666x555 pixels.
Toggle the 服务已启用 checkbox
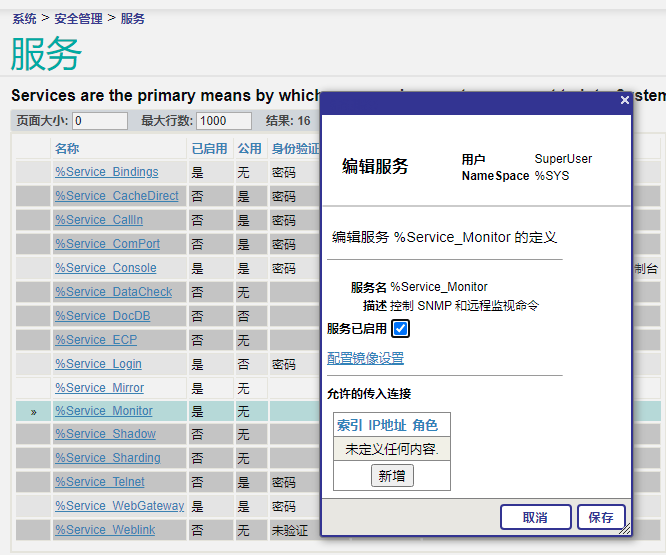tap(400, 328)
